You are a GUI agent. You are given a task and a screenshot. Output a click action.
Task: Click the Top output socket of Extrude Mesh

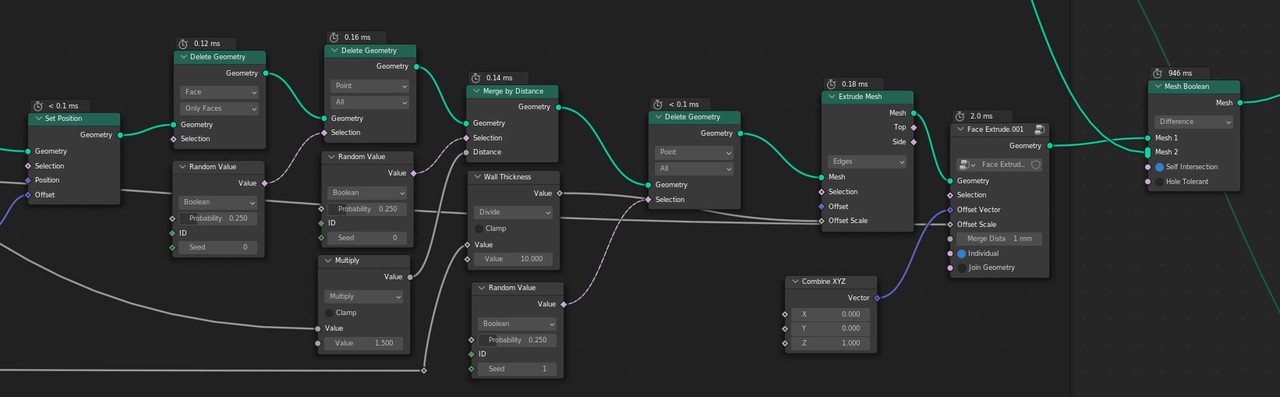[913, 127]
